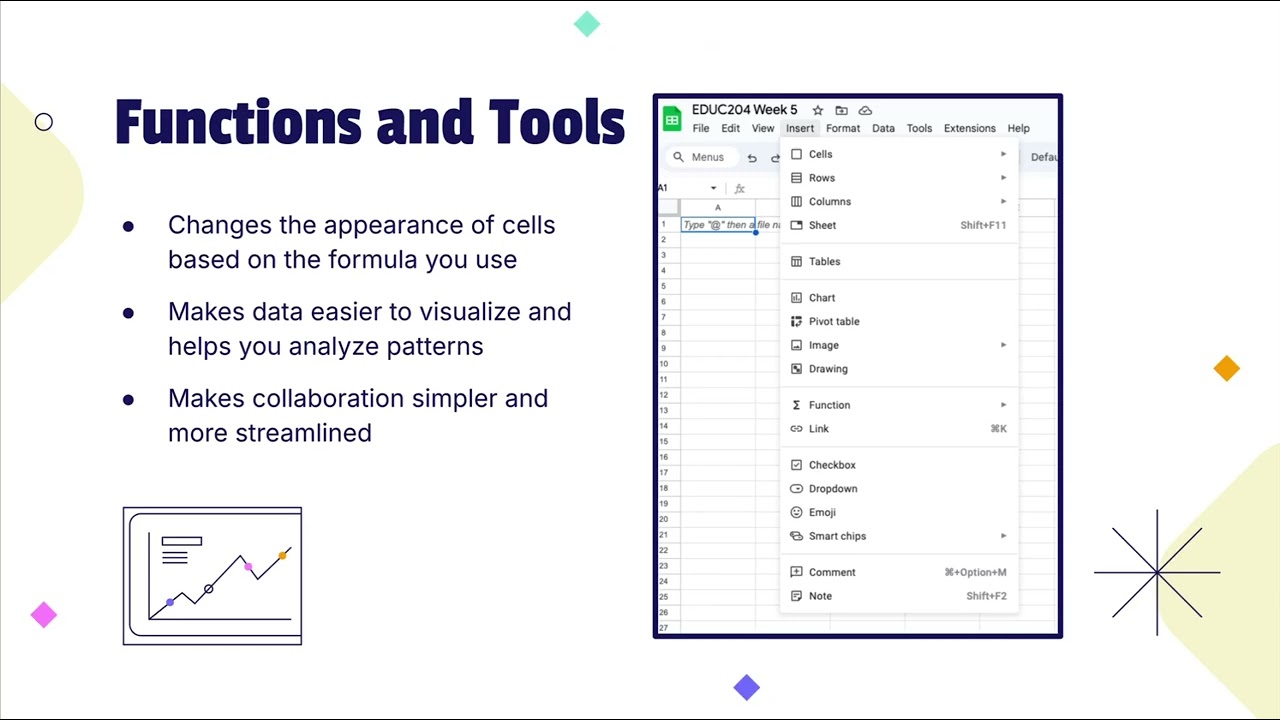This screenshot has height=720, width=1280.
Task: Add a Comment from Insert menu
Action: point(899,572)
